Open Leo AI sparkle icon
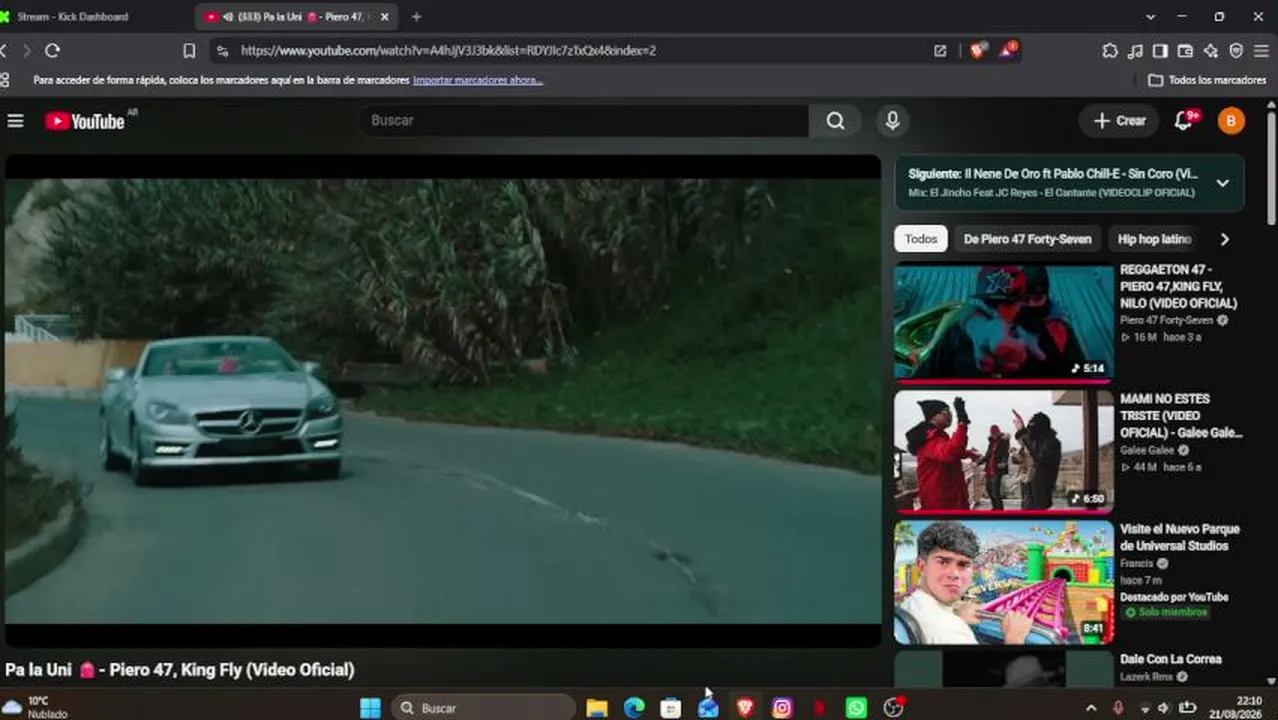 1211,51
